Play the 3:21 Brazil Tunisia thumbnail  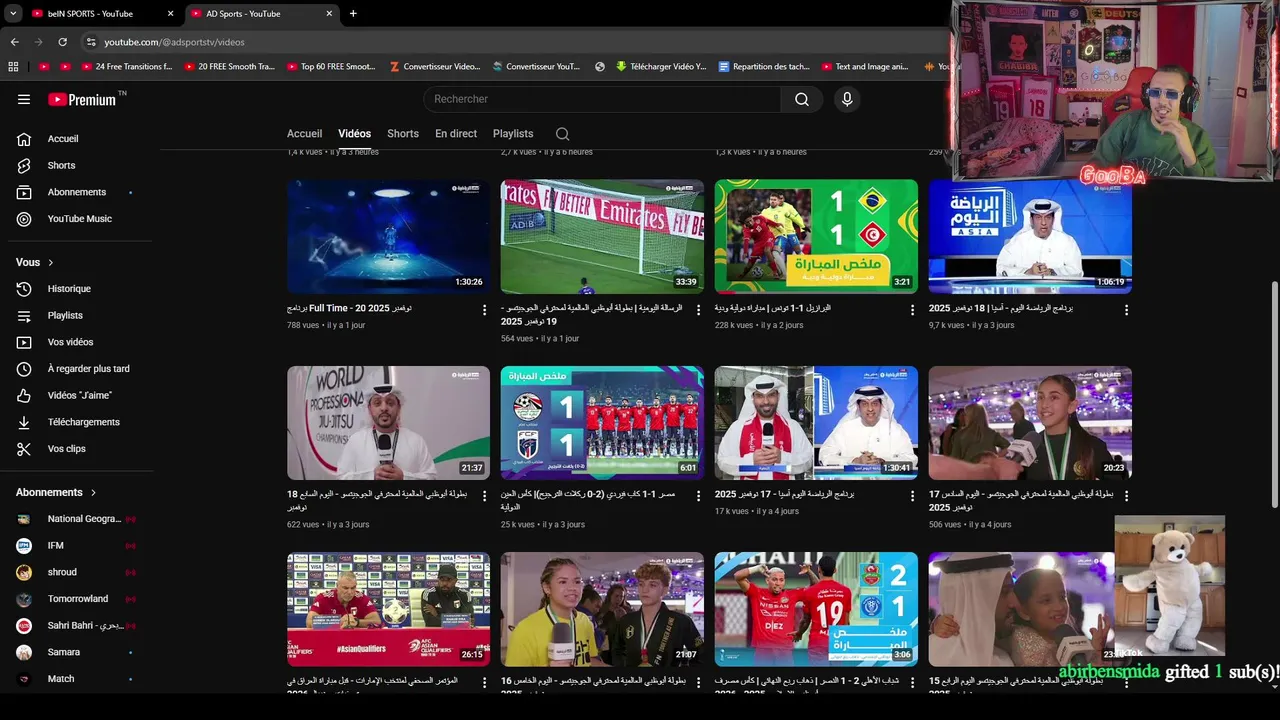[816, 236]
